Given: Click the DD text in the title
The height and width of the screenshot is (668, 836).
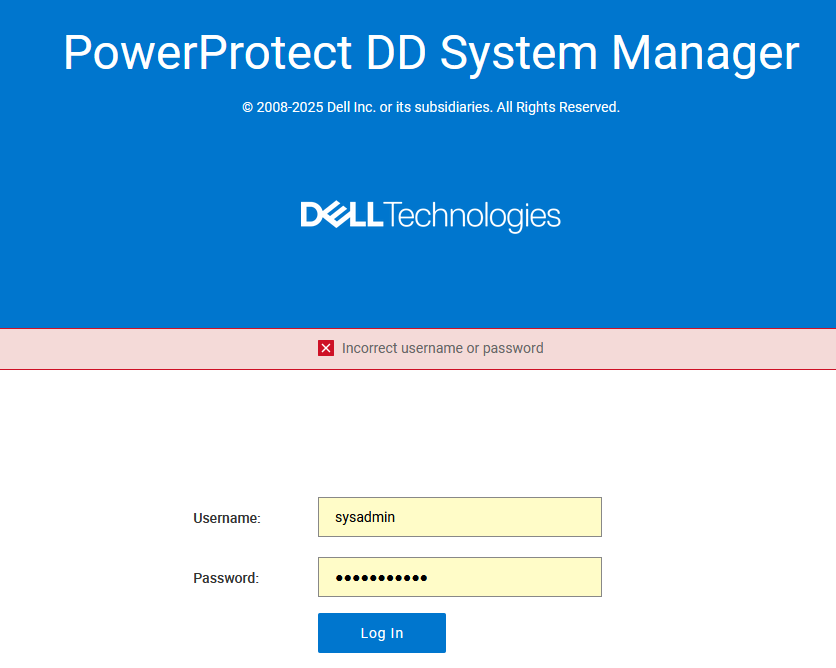Looking at the screenshot, I should [397, 52].
